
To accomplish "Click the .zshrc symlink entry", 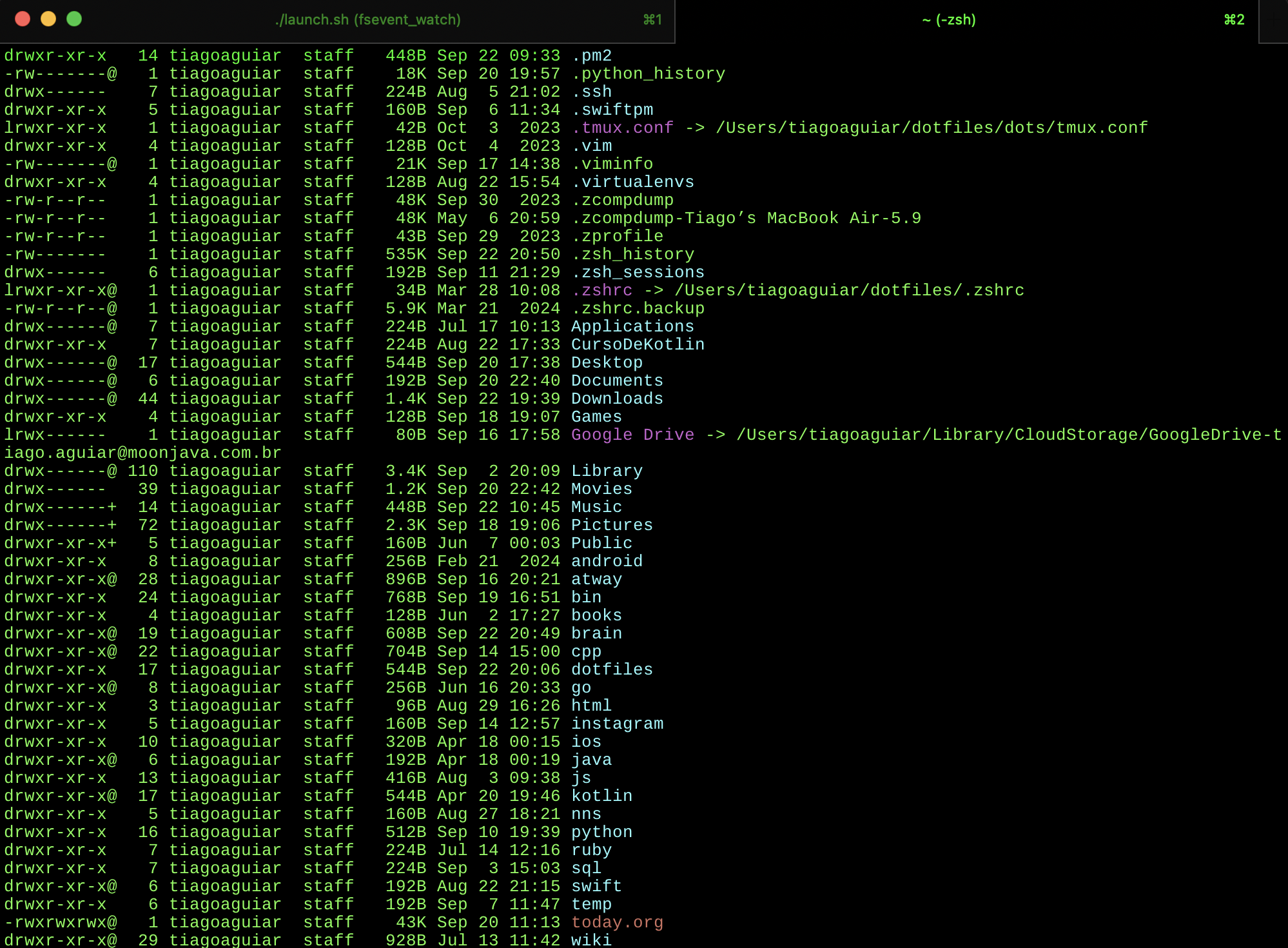I will point(602,290).
